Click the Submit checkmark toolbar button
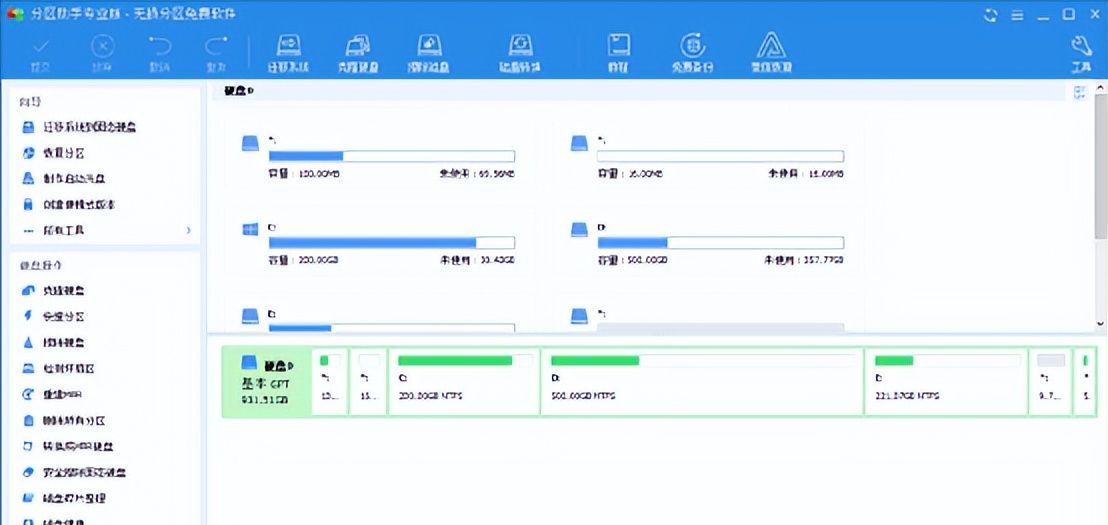Viewport: 1108px width, 525px height. pyautogui.click(x=42, y=54)
